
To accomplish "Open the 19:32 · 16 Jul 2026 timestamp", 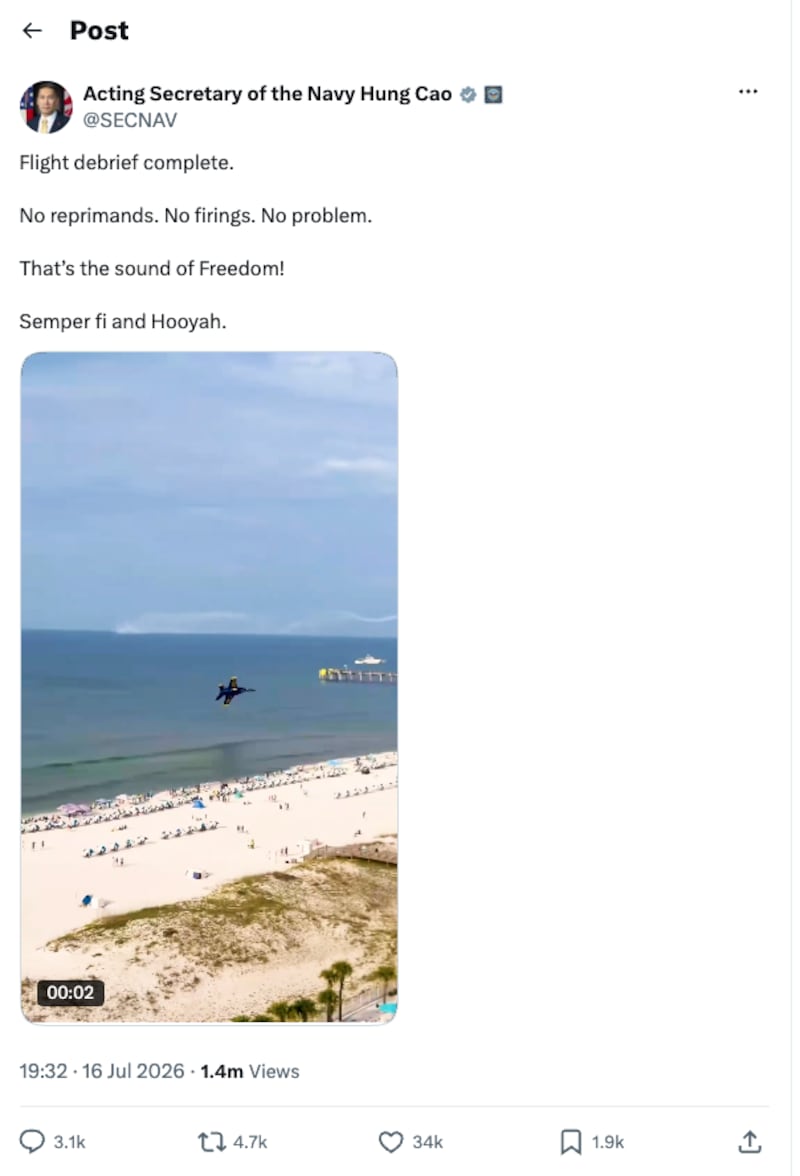I will [101, 1071].
